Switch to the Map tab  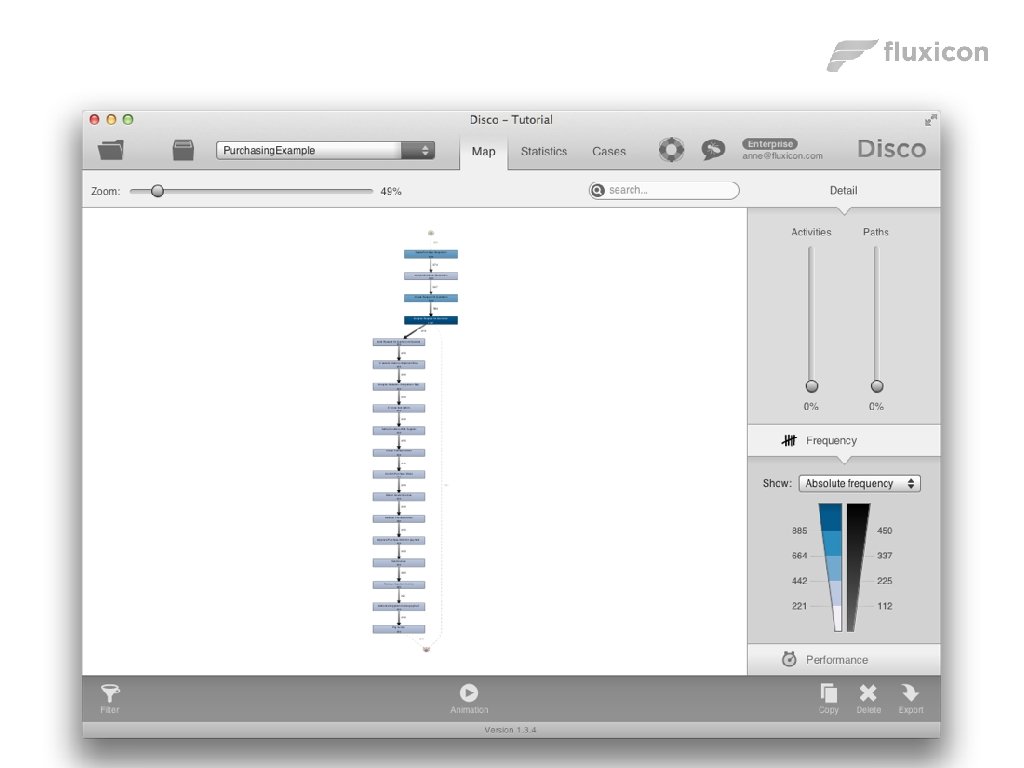(483, 152)
